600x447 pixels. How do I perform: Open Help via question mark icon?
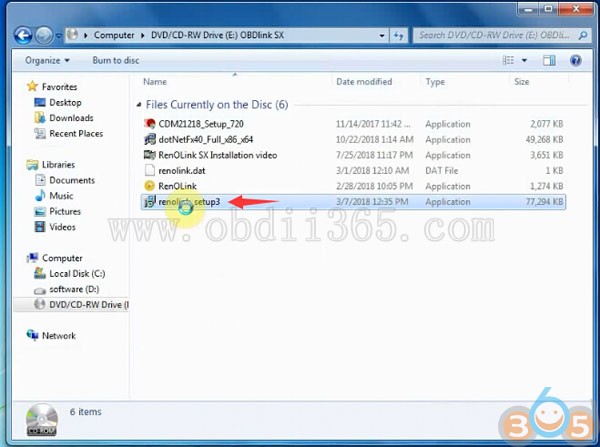tap(576, 60)
